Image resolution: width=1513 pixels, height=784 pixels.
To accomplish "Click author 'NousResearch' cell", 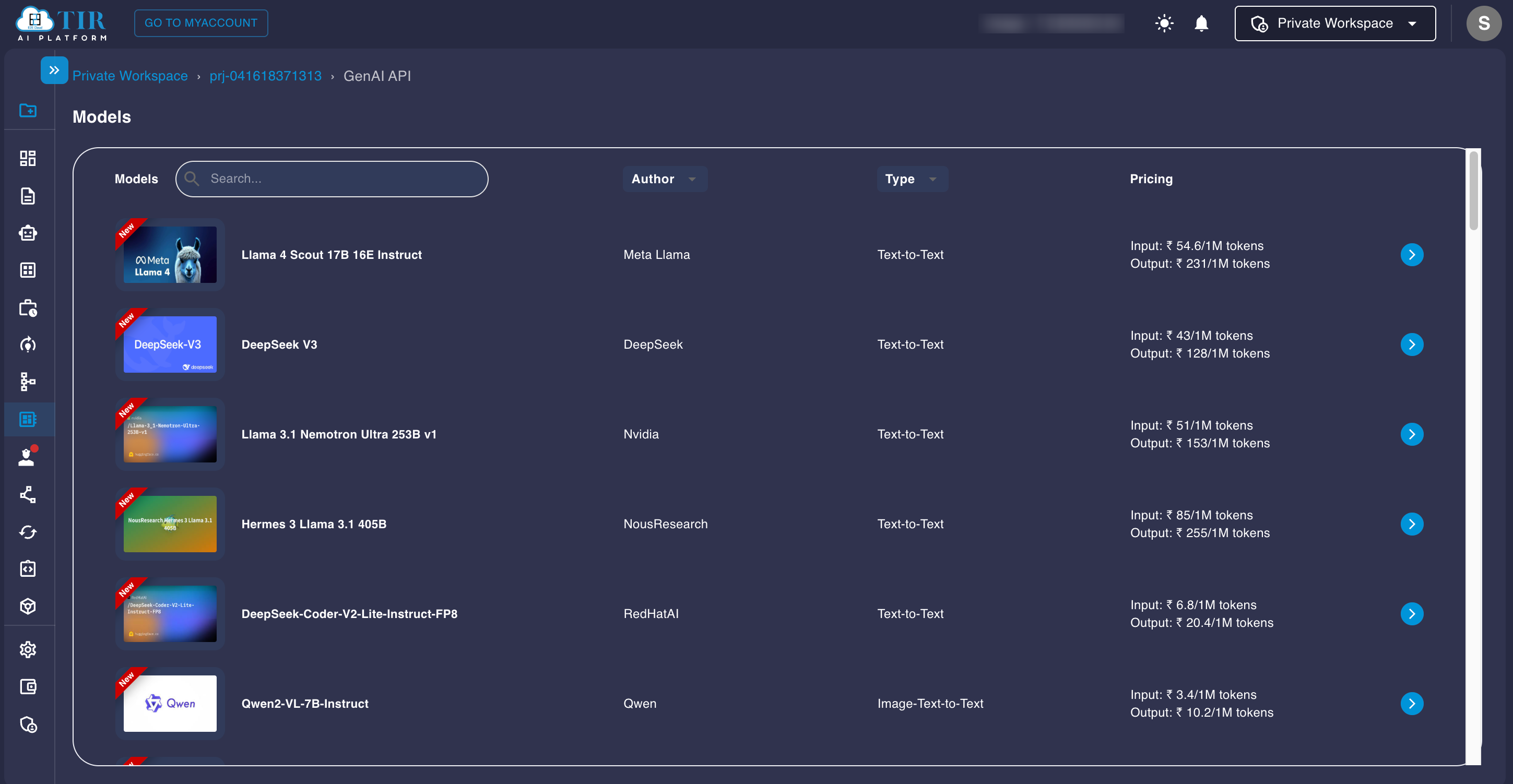I will (665, 525).
